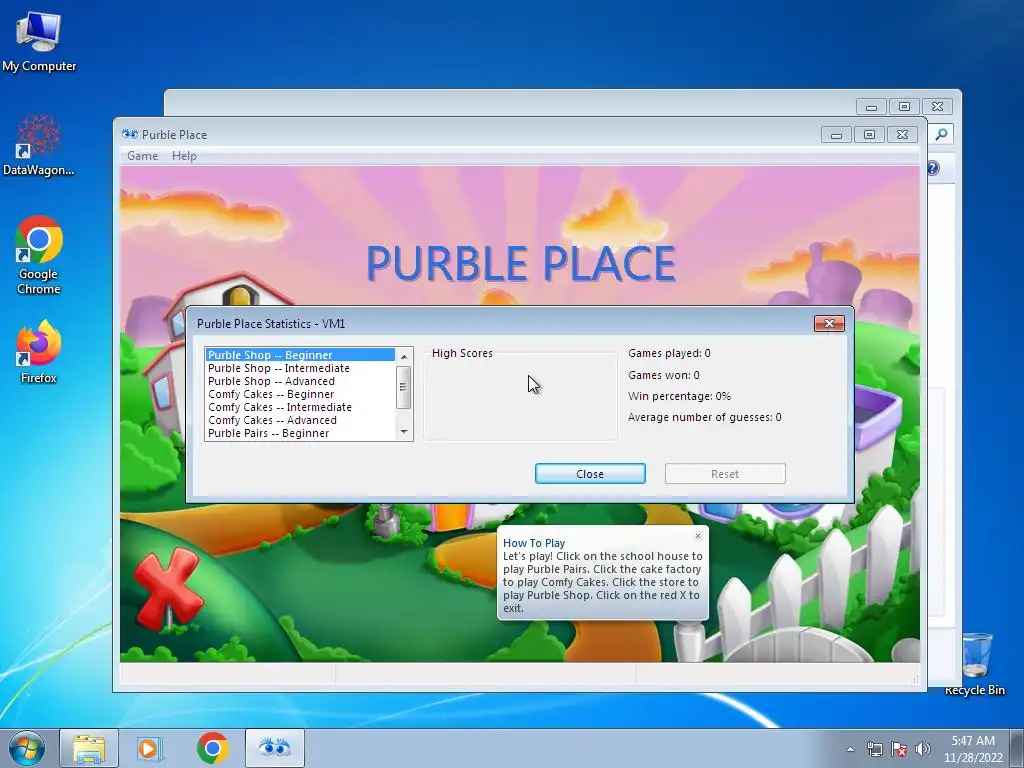Open the Game menu
This screenshot has height=768, width=1024.
click(x=142, y=156)
